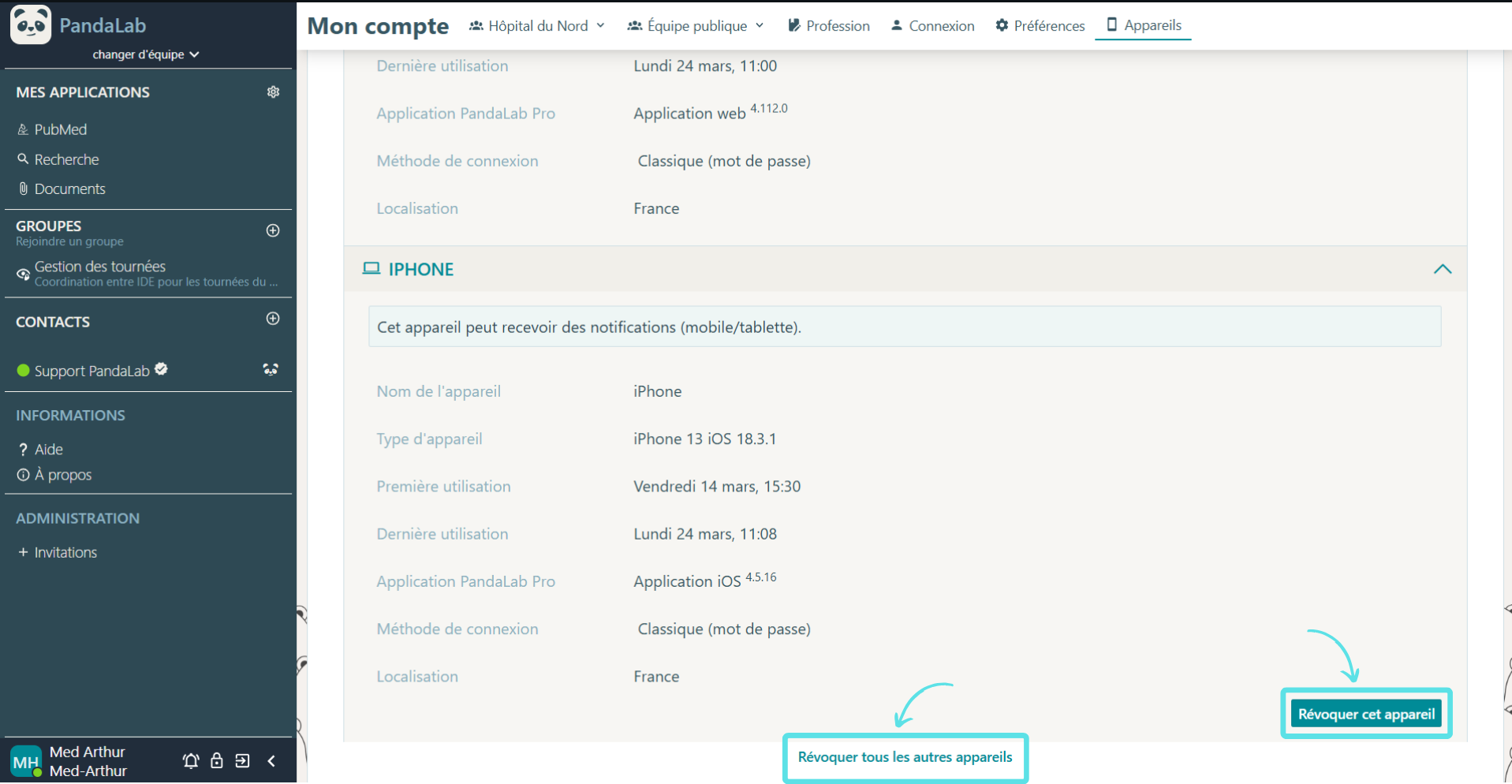Open the Documents application
The height and width of the screenshot is (784, 1512).
click(69, 189)
